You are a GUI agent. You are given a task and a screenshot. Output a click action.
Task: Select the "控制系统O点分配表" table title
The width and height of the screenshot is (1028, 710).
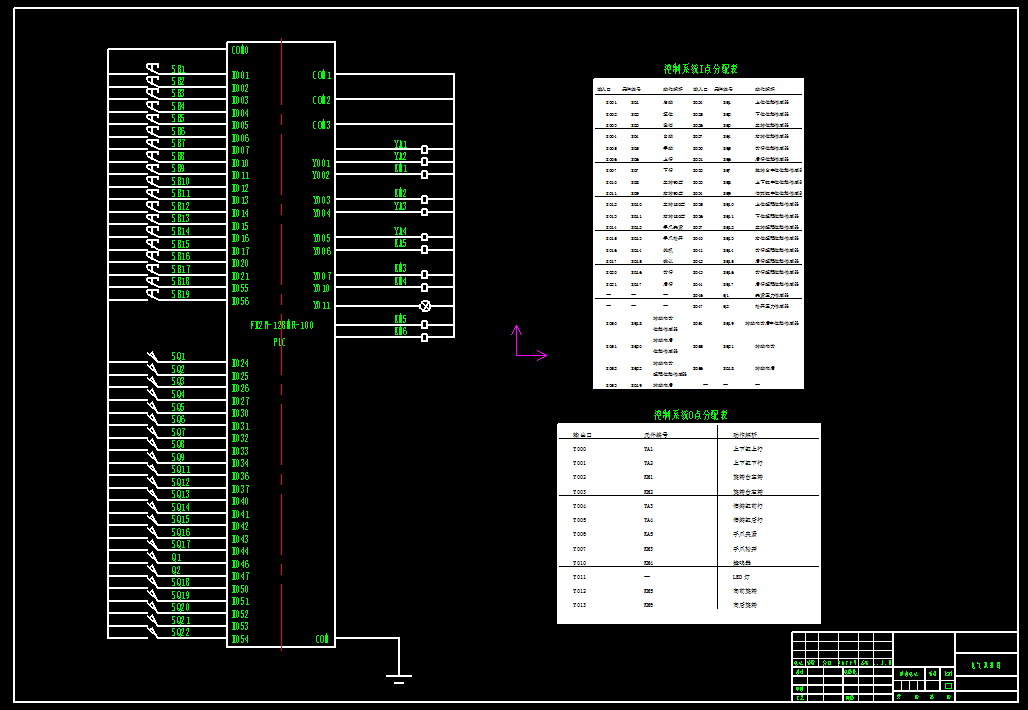(x=691, y=415)
